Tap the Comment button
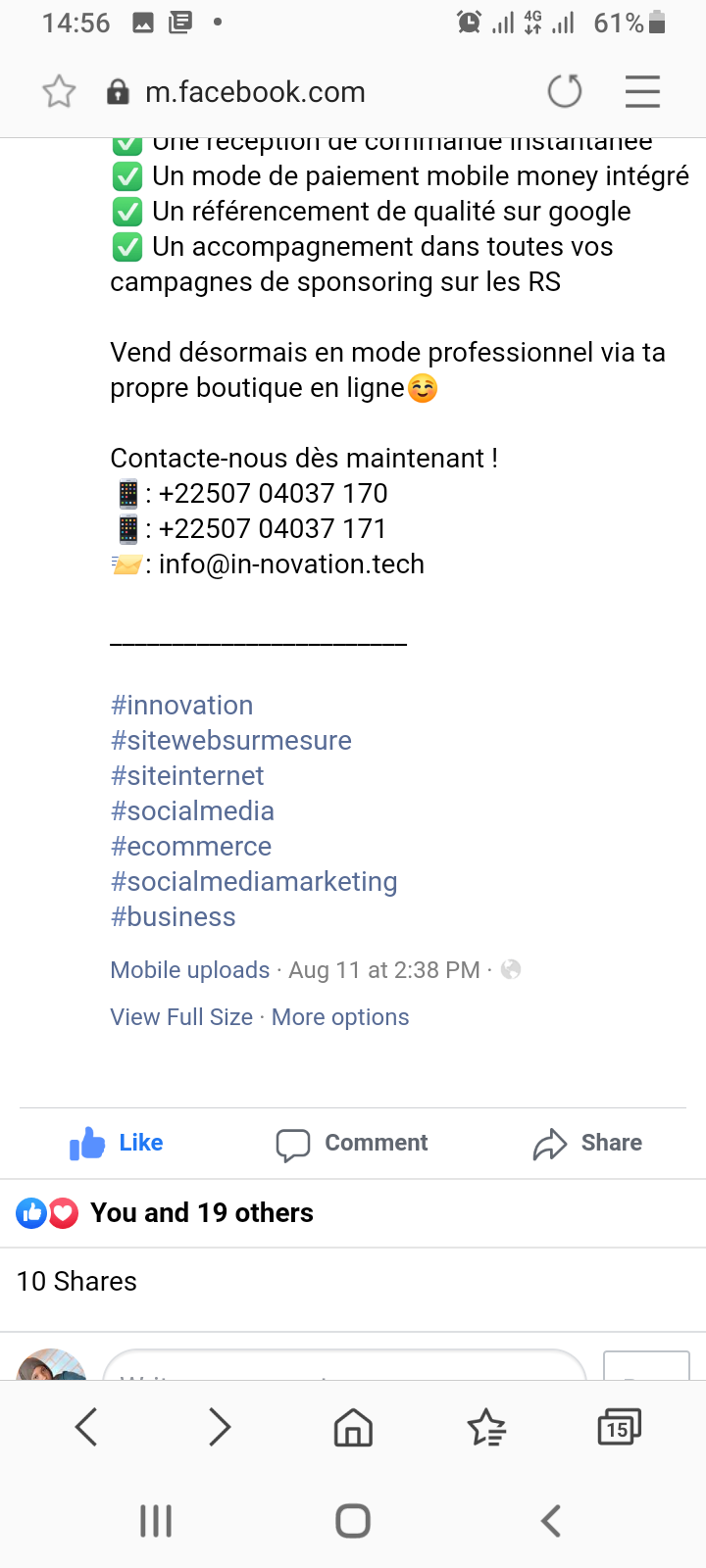 coord(352,1143)
